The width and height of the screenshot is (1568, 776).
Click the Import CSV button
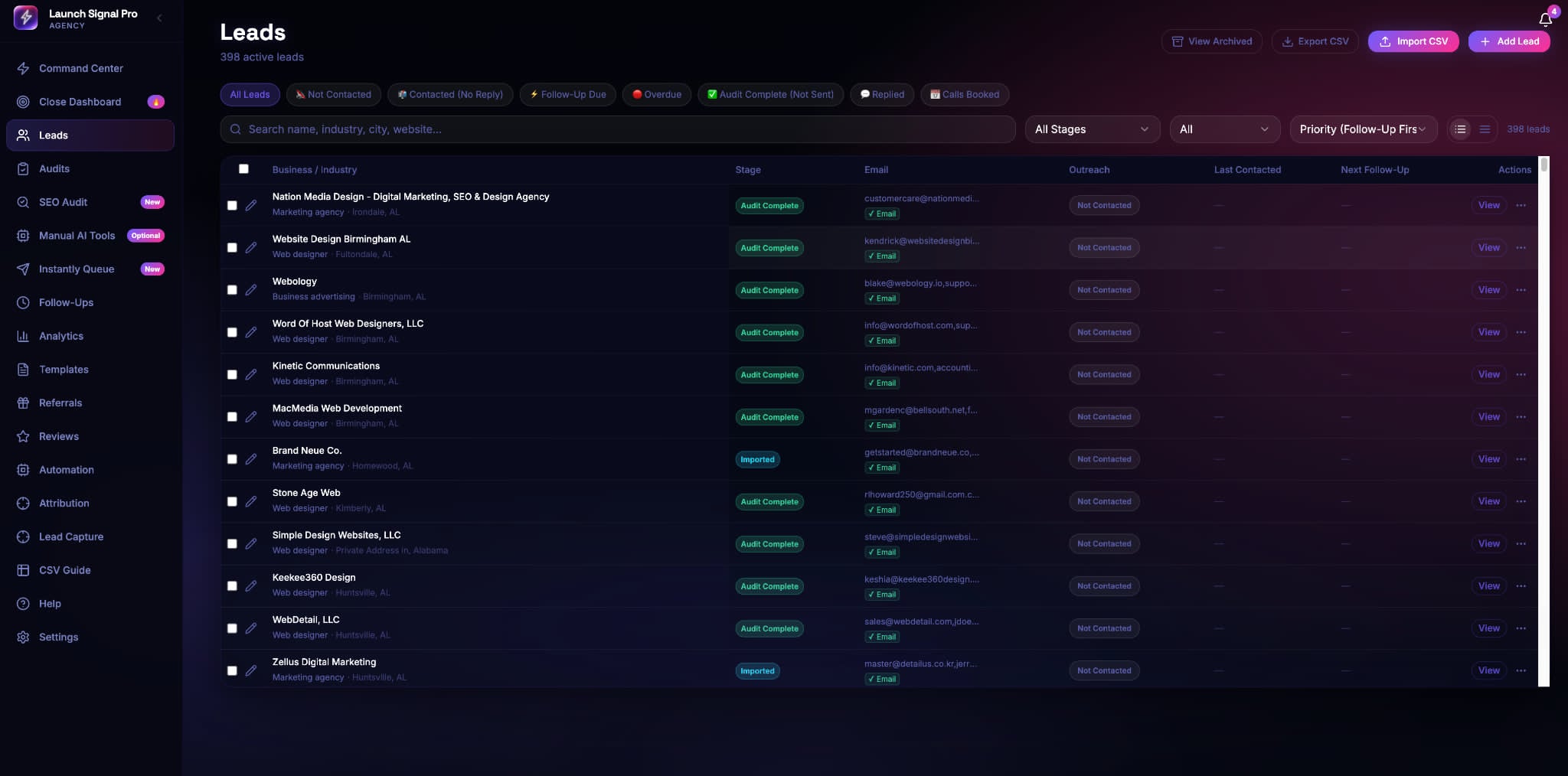click(x=1413, y=41)
